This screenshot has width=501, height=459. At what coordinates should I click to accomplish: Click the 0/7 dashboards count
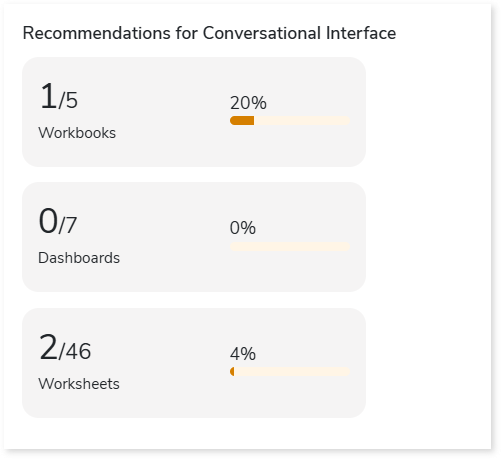click(58, 222)
